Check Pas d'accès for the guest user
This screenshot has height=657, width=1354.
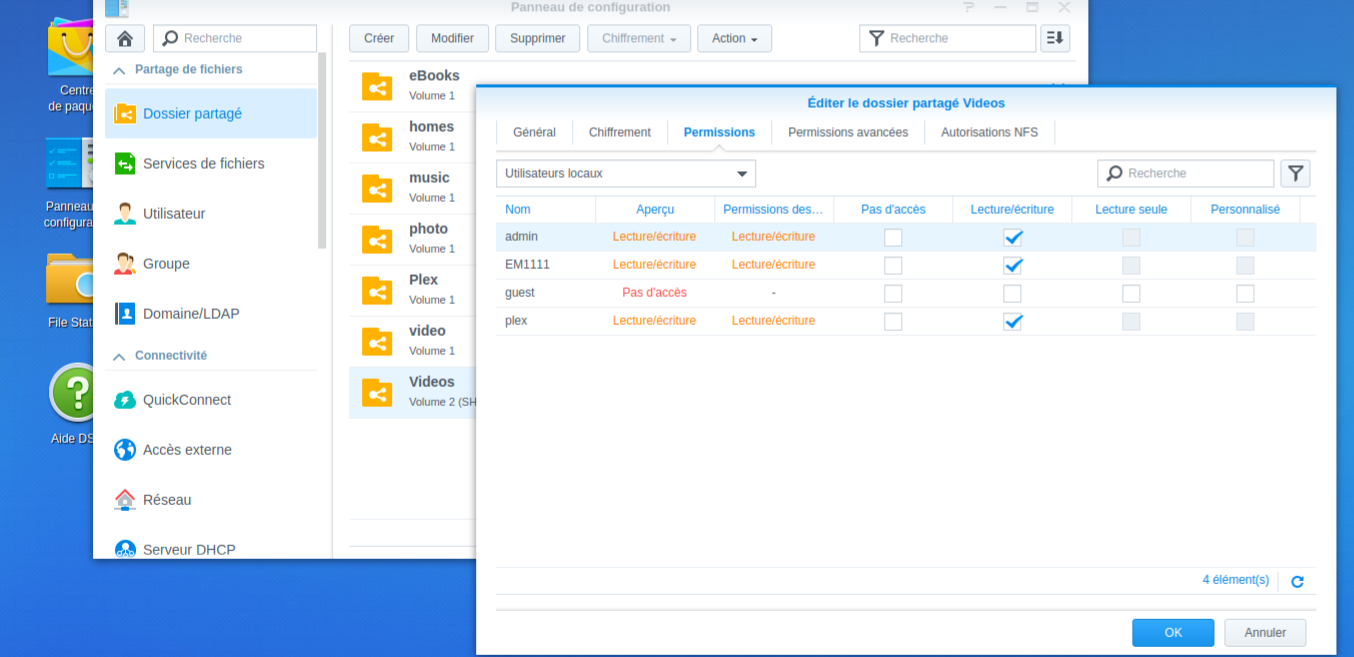893,293
